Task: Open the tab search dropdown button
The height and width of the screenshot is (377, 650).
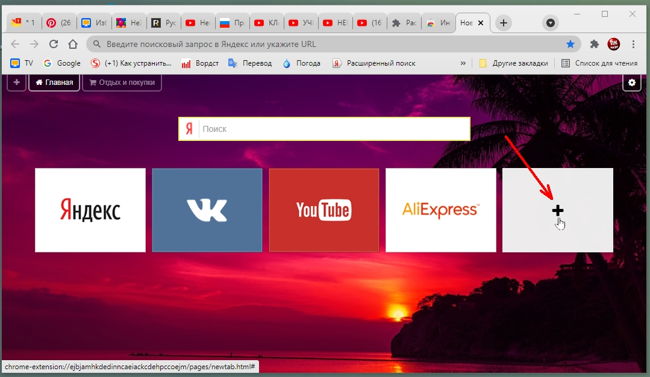Action: (x=551, y=23)
